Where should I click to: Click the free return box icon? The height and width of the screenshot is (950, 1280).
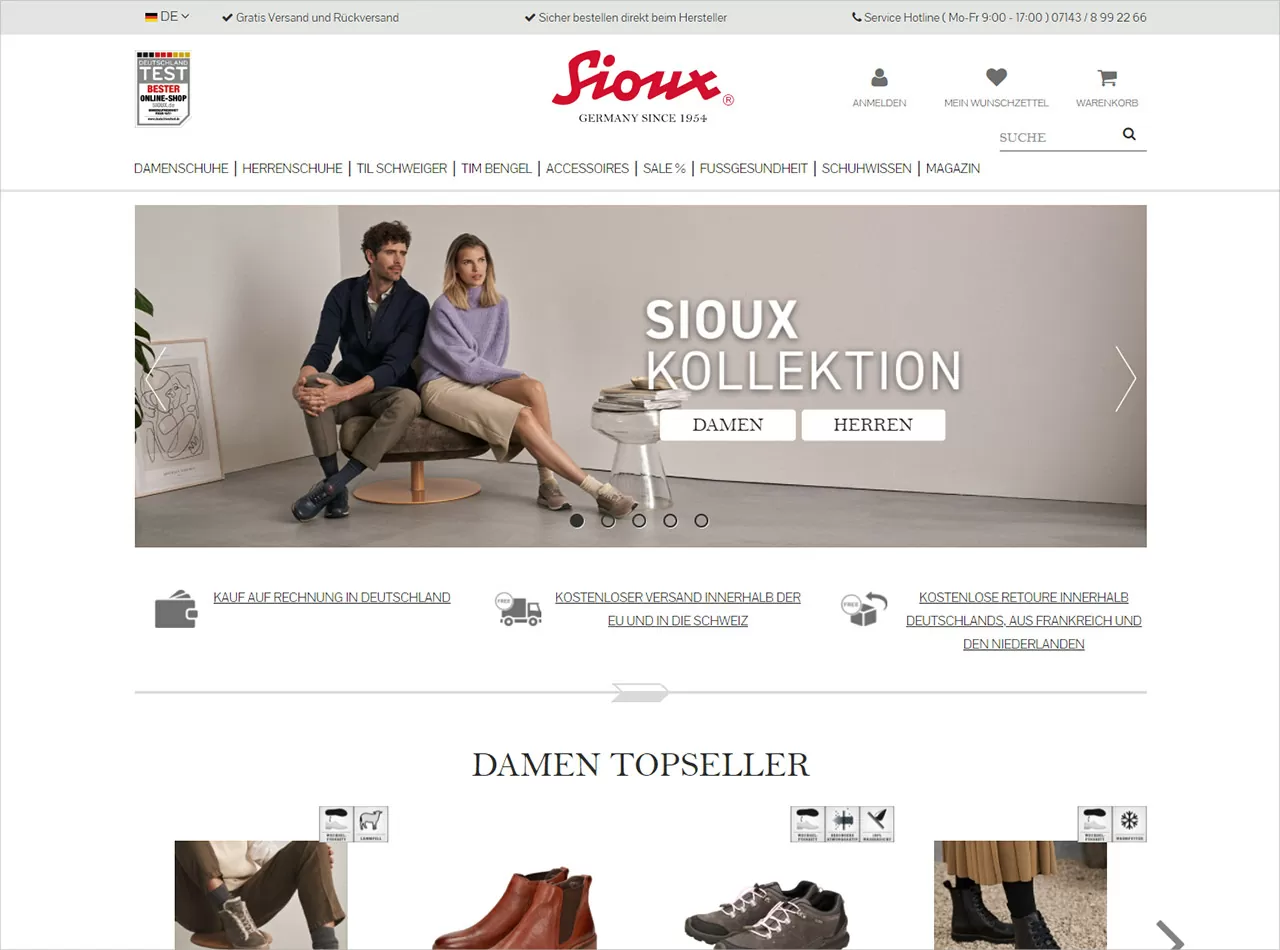[864, 609]
